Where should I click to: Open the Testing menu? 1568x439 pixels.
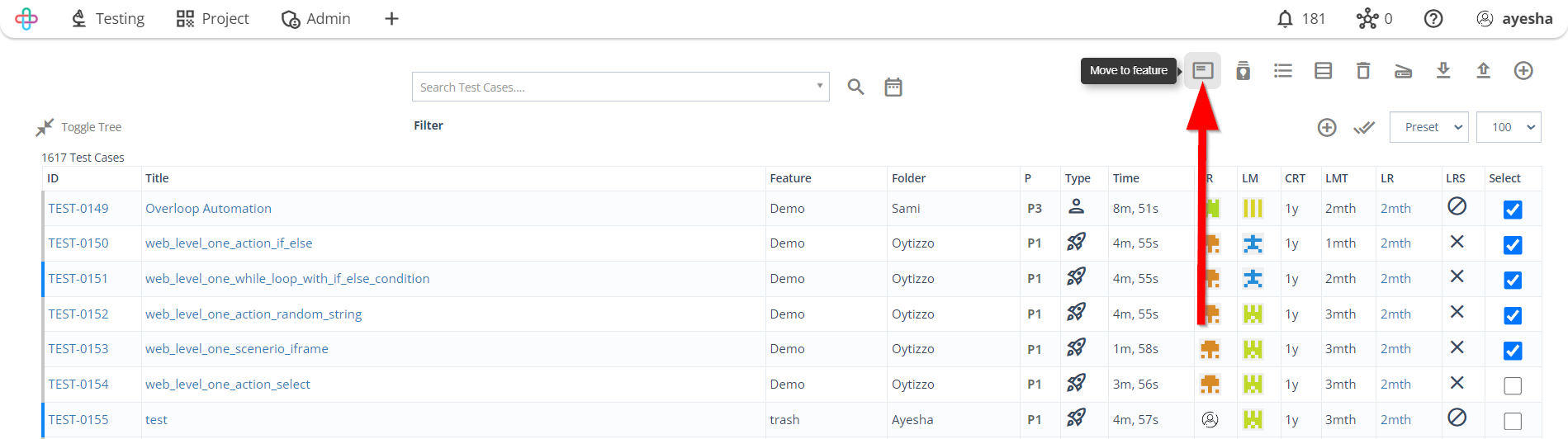pos(108,19)
